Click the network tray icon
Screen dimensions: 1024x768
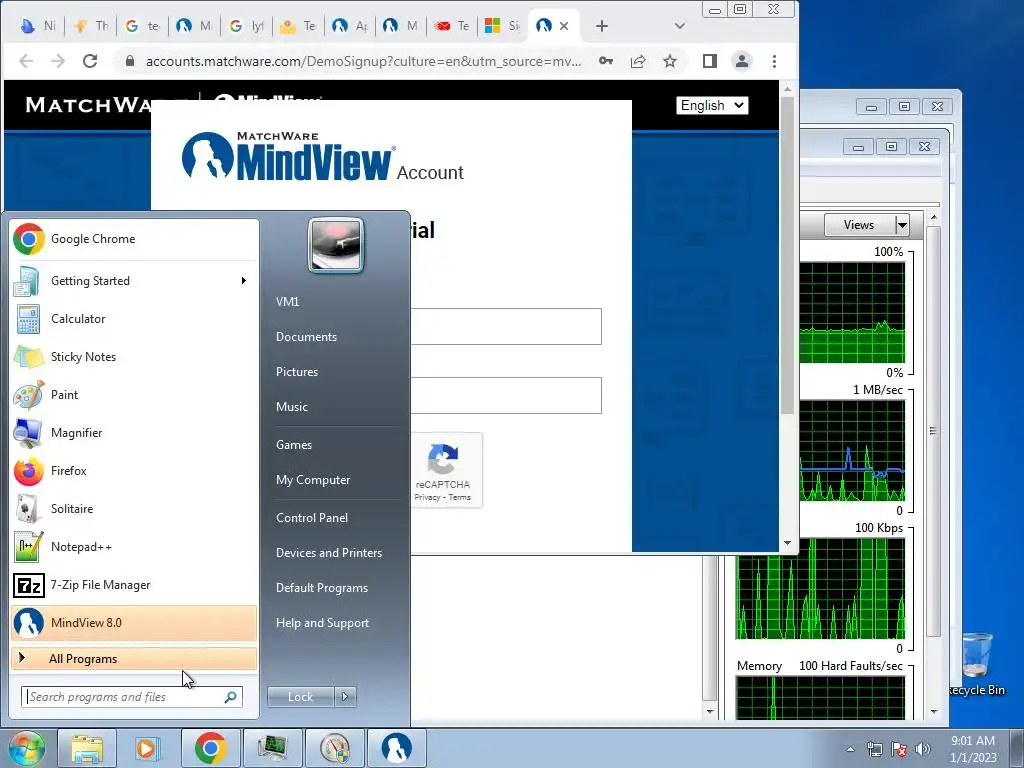[x=874, y=749]
